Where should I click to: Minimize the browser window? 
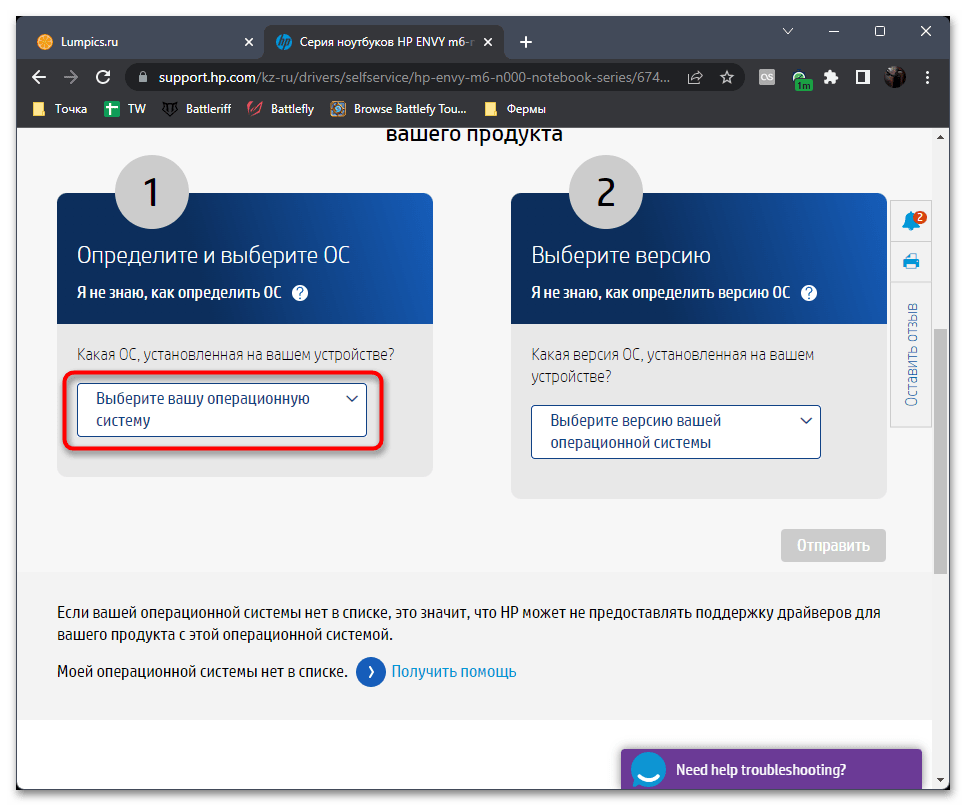834,31
